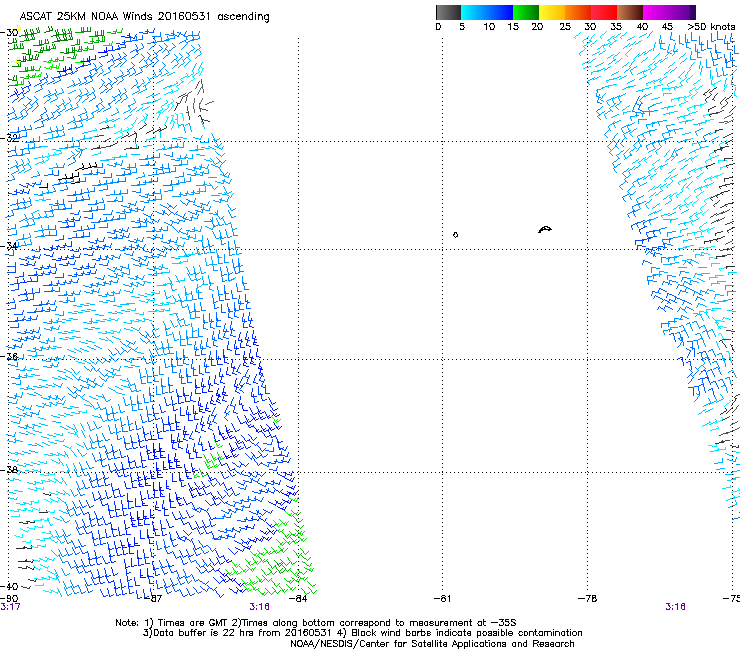Click the -30 latitude axis label
740x650 pixels.
(x=9, y=33)
